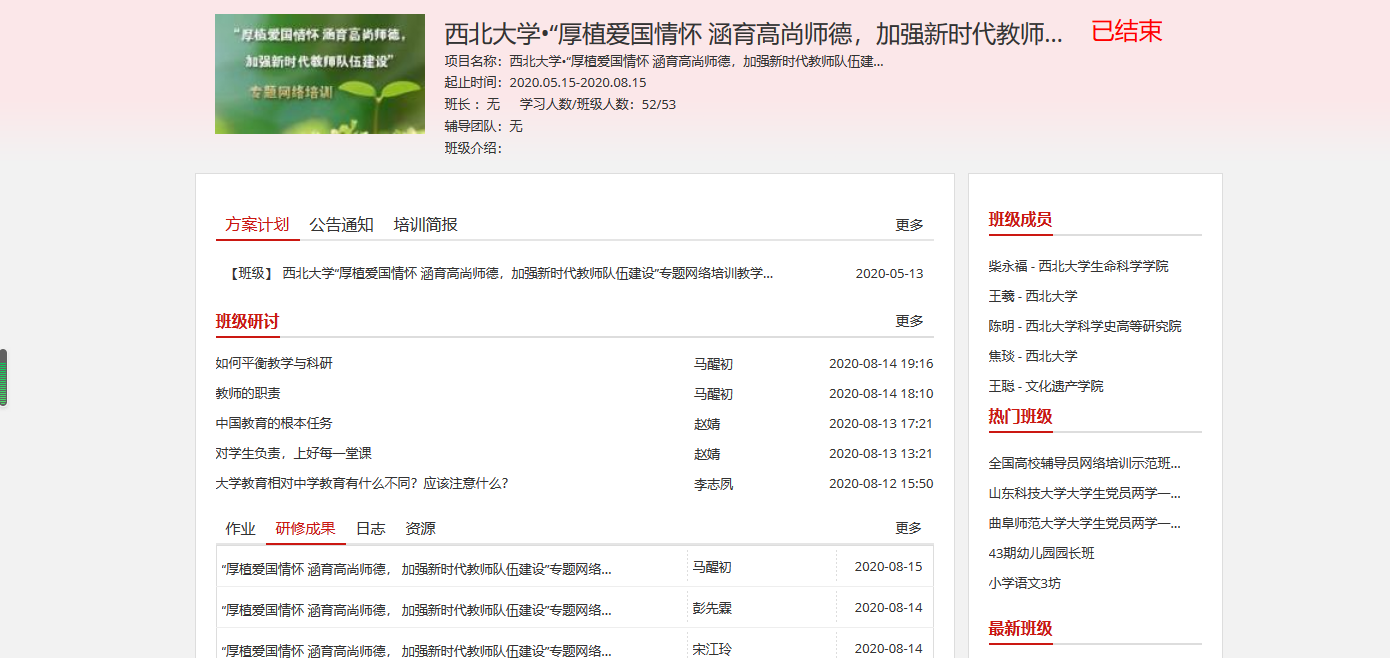Click the timestamp 2020-08-12 15:50
Viewport: 1390px width, 658px height.
point(881,484)
